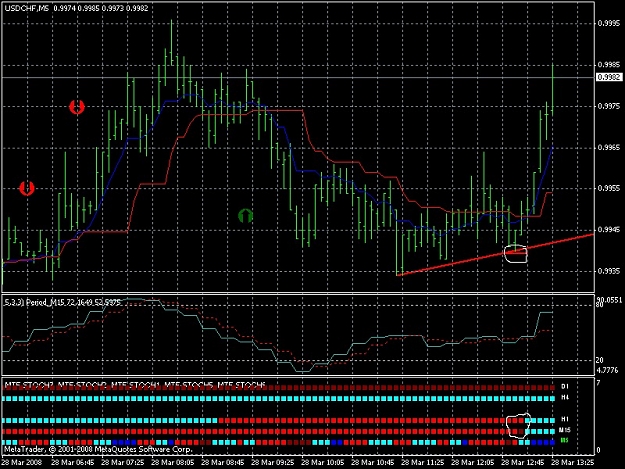Click the 0.9995 price axis label
This screenshot has height=469, width=625.
pos(609,24)
